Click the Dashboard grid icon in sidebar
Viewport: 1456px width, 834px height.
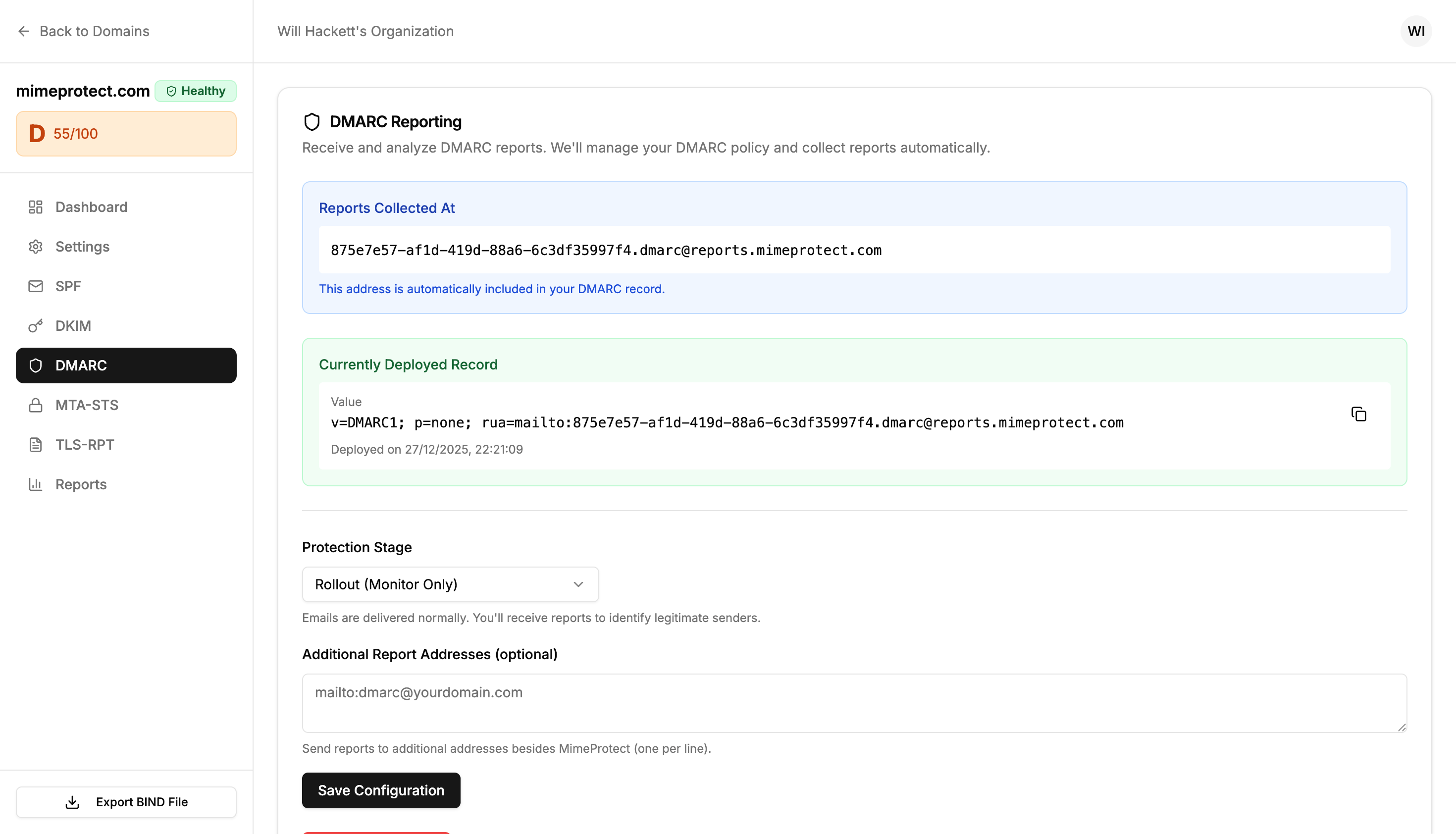pos(36,207)
